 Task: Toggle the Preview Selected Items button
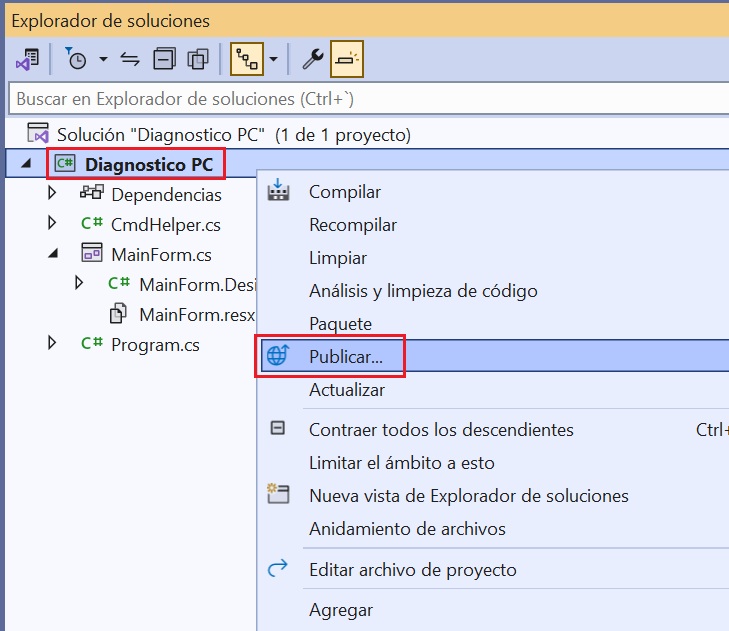tap(347, 60)
